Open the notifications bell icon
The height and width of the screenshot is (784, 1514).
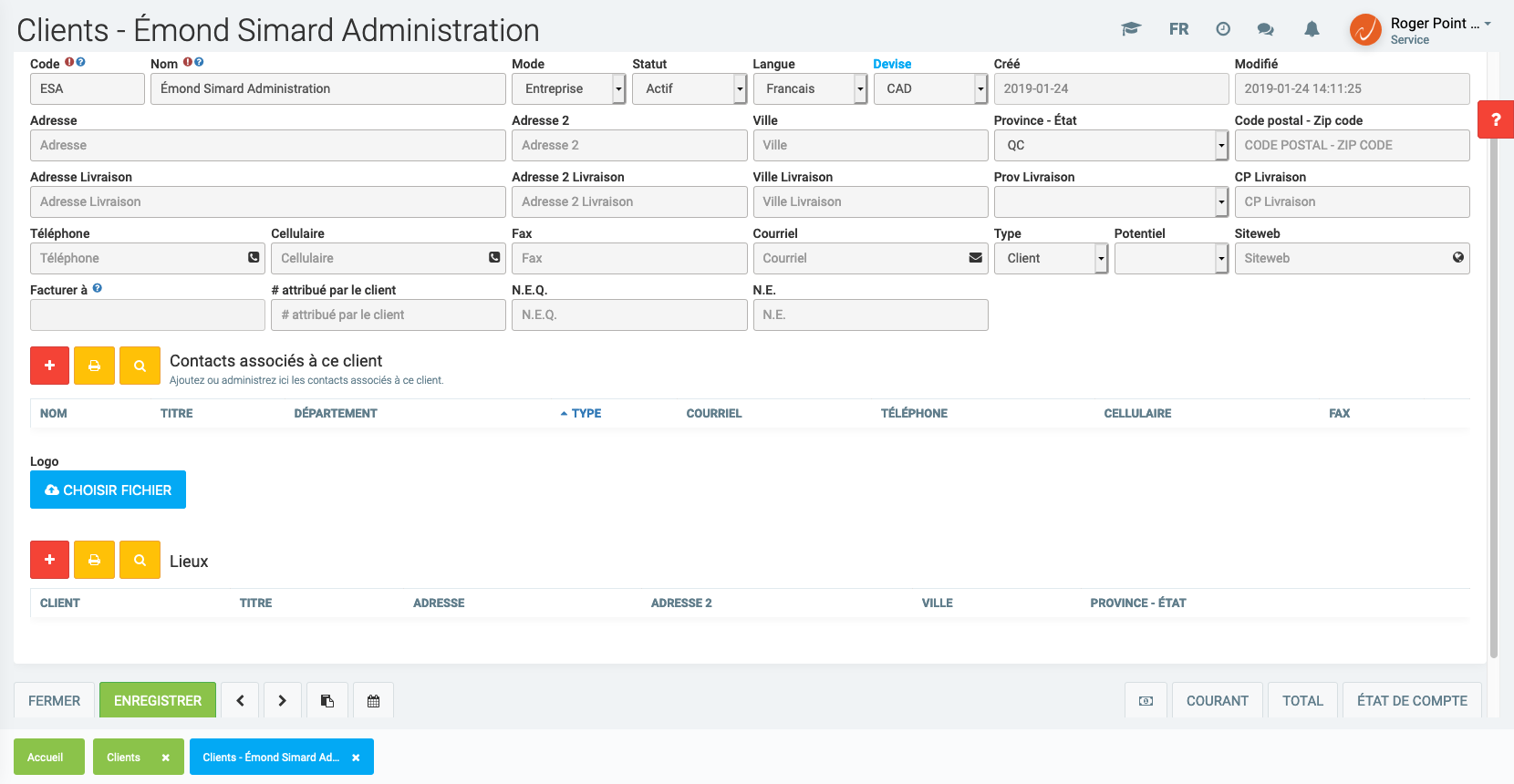pos(1312,29)
